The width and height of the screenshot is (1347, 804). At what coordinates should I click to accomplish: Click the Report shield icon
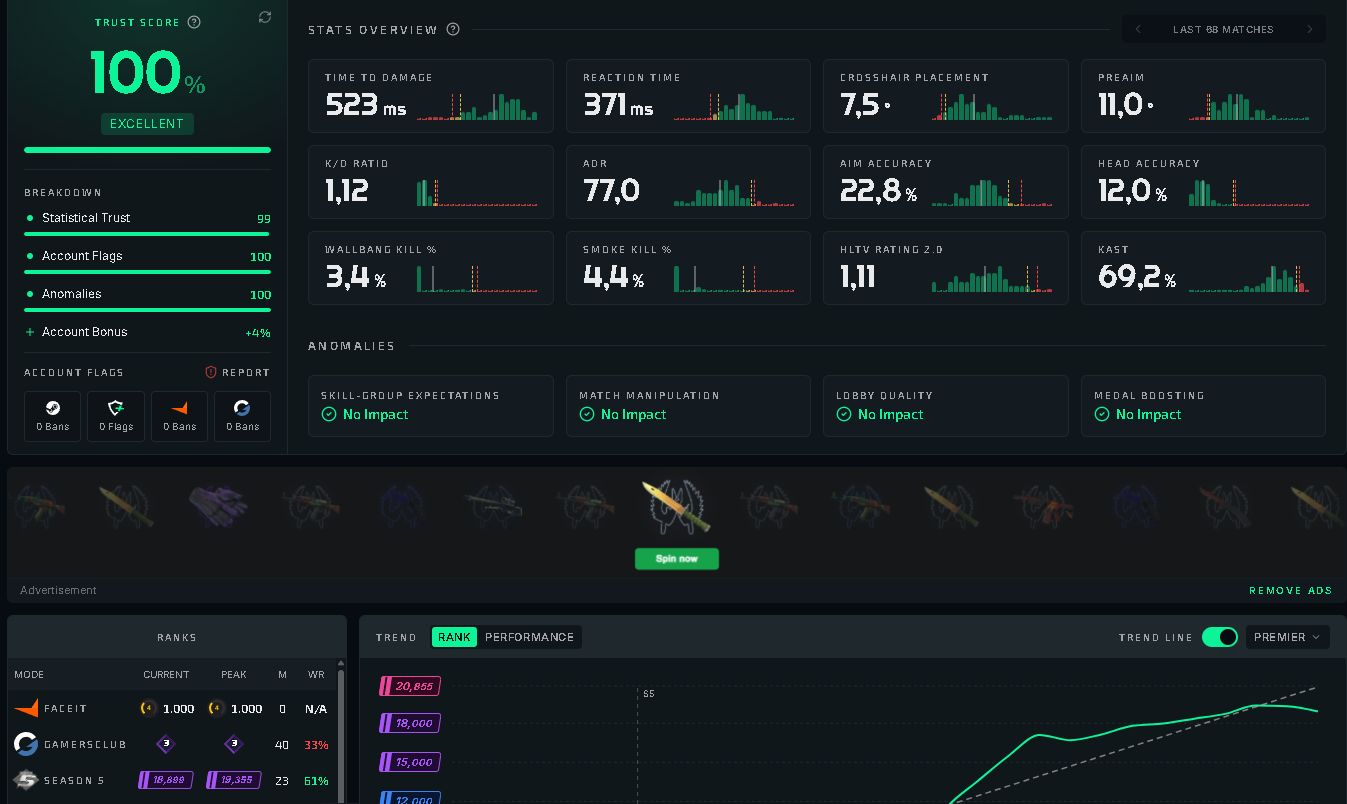211,372
